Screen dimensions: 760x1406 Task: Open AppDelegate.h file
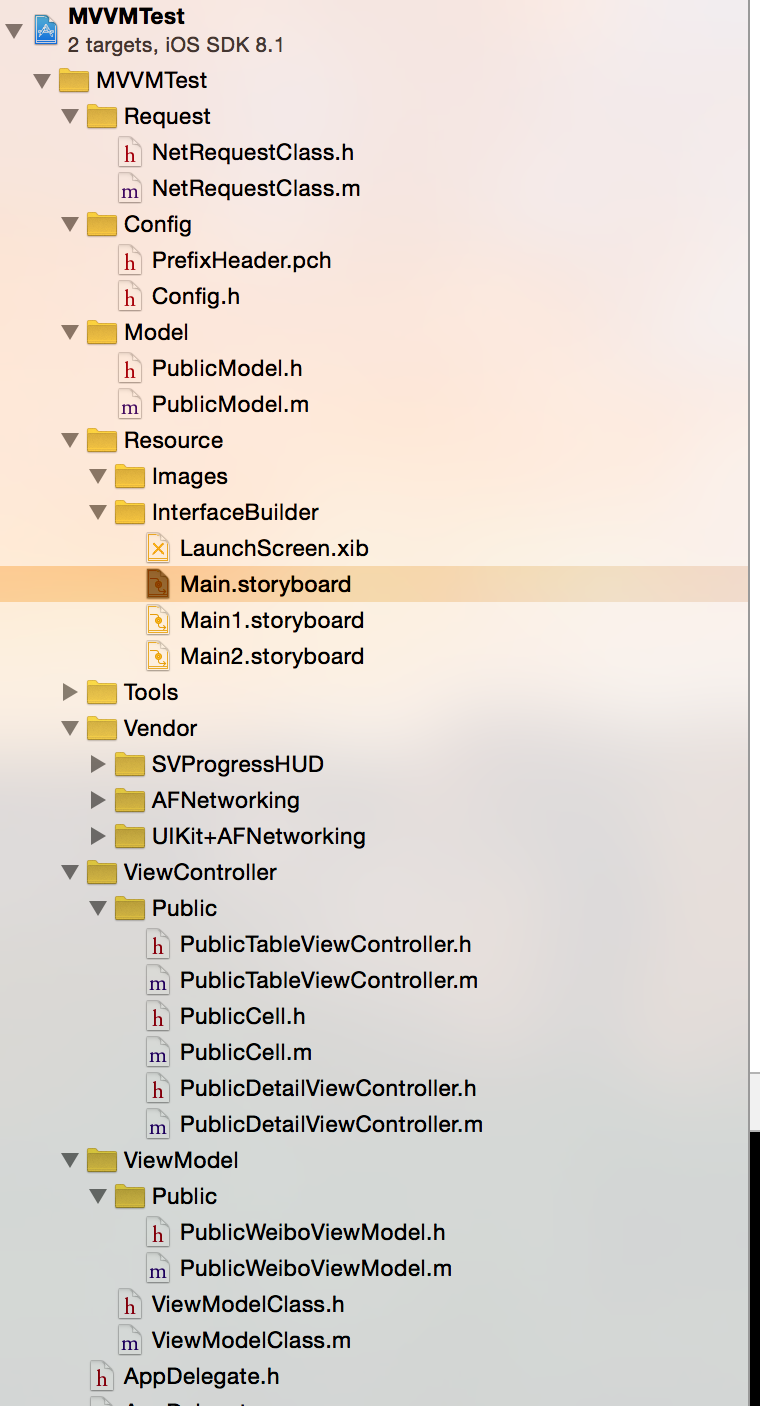201,1376
